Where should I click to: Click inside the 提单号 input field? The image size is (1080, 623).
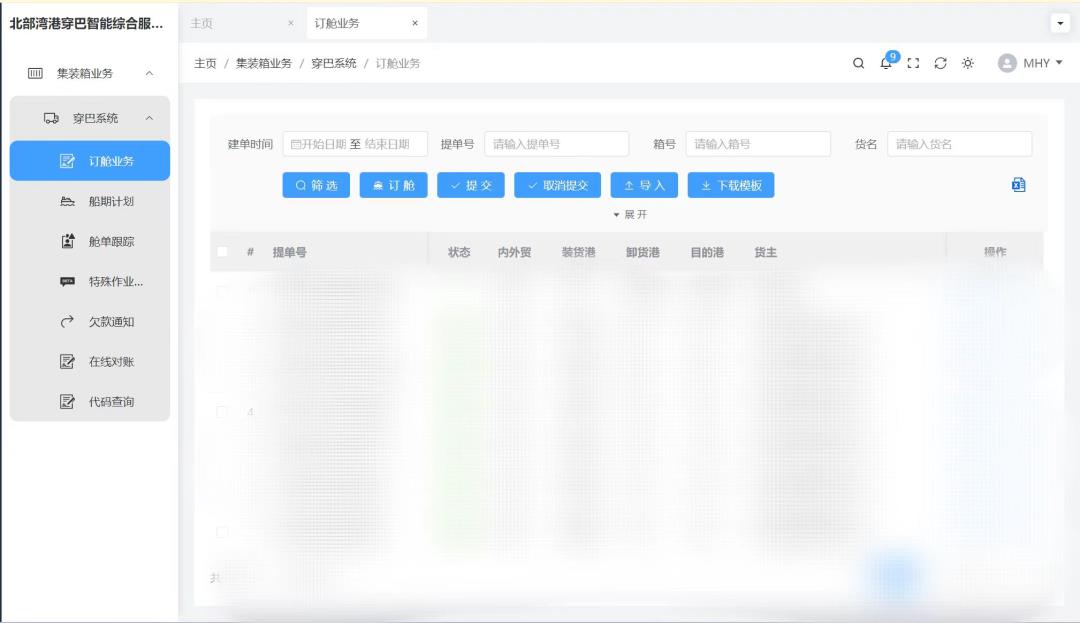tap(556, 143)
